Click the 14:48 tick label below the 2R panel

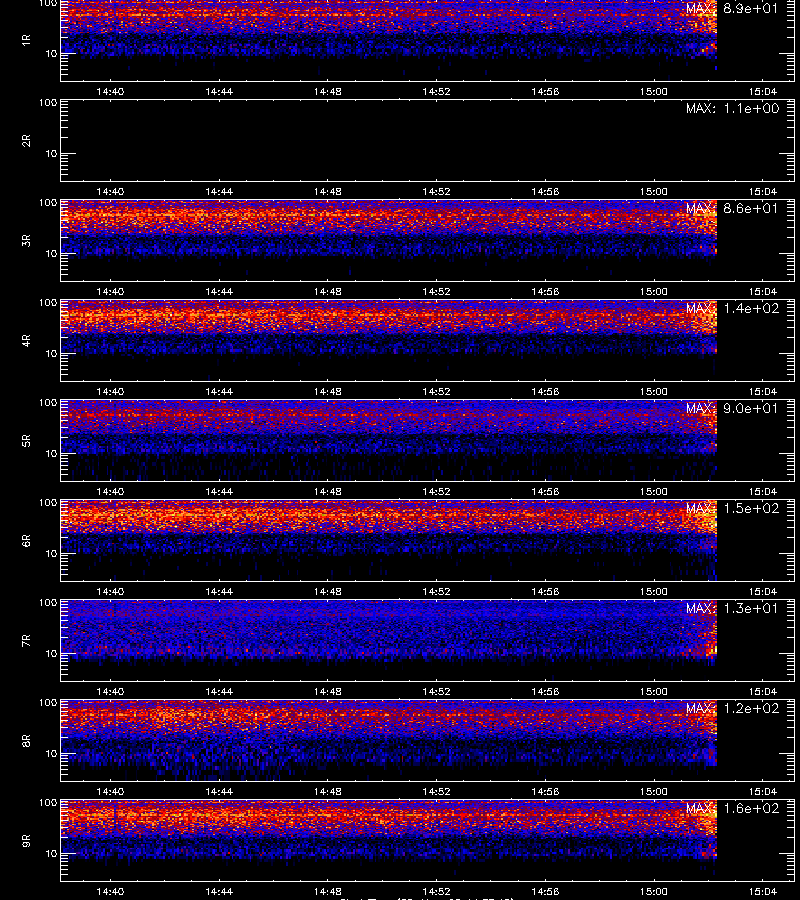pos(328,192)
